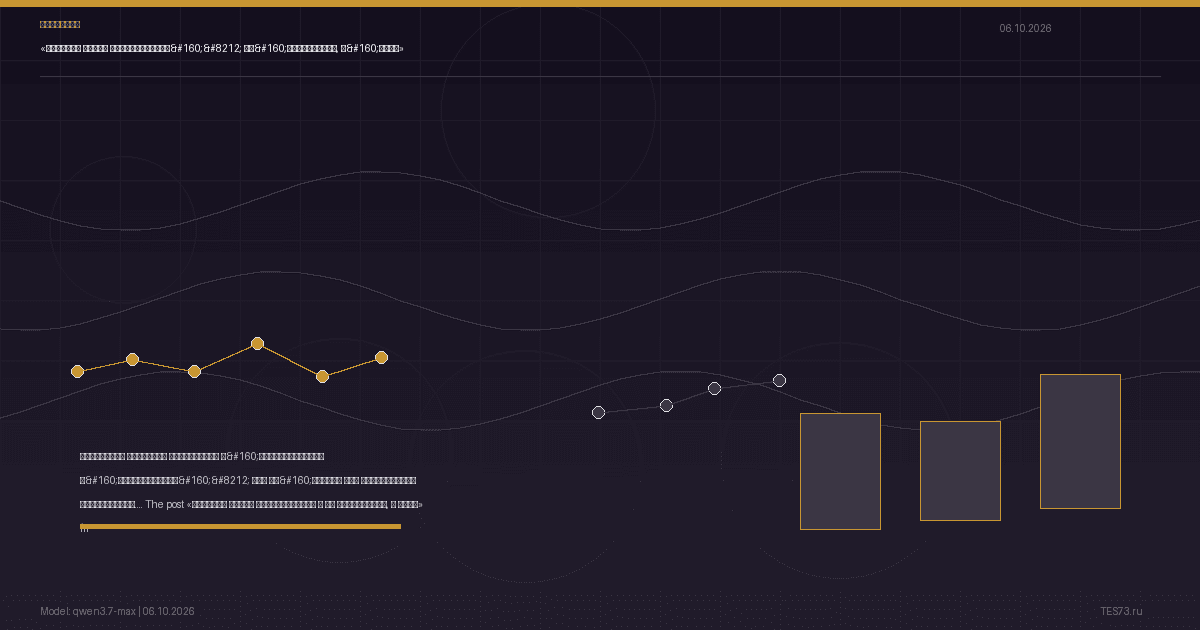
Task: Open the TES73.ru link in the footer
Action: [1121, 611]
